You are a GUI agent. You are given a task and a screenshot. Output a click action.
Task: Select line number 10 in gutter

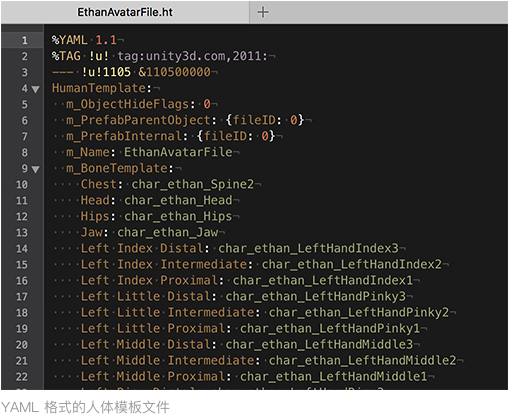click(22, 185)
